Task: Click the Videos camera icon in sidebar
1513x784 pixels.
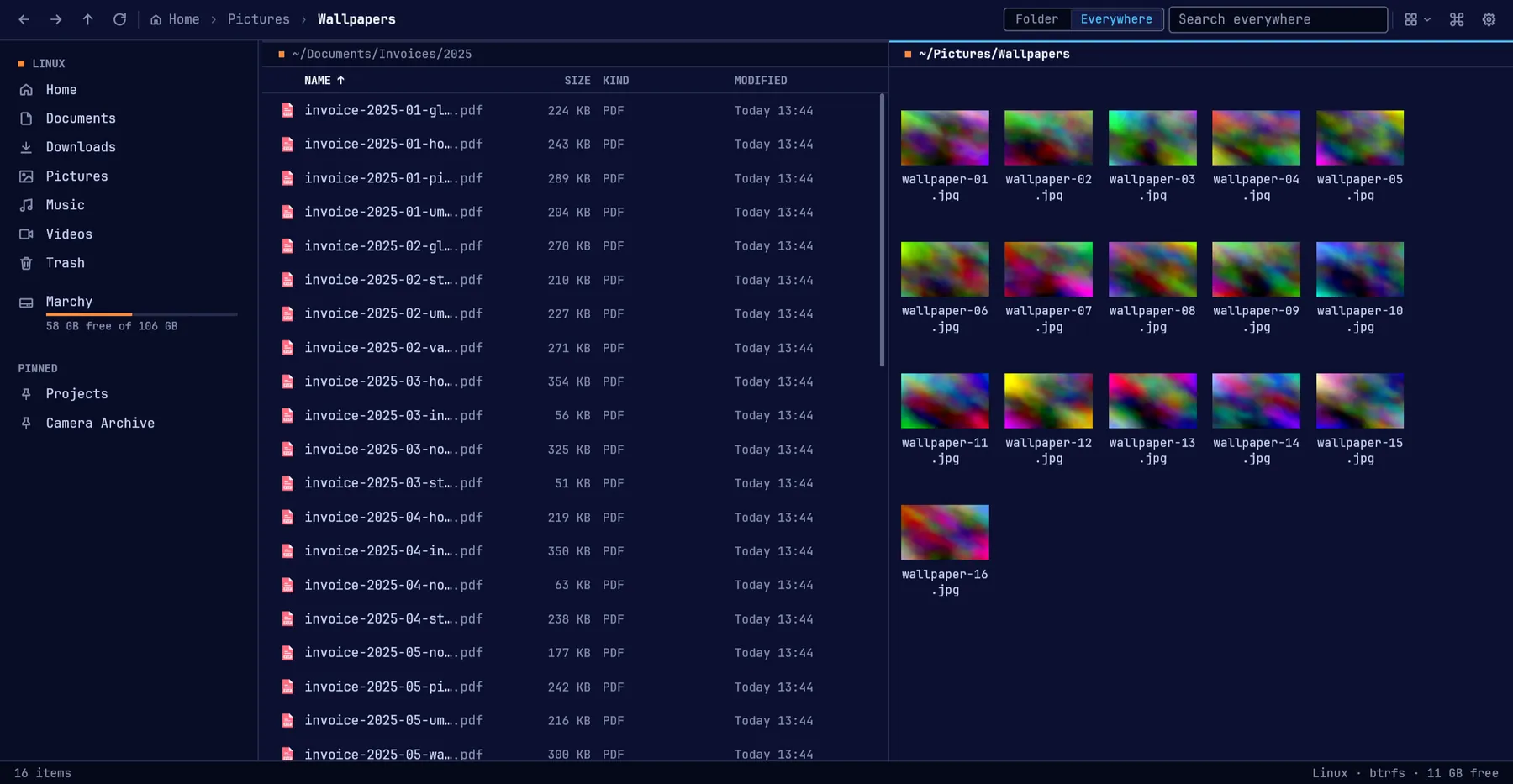Action: tap(26, 234)
